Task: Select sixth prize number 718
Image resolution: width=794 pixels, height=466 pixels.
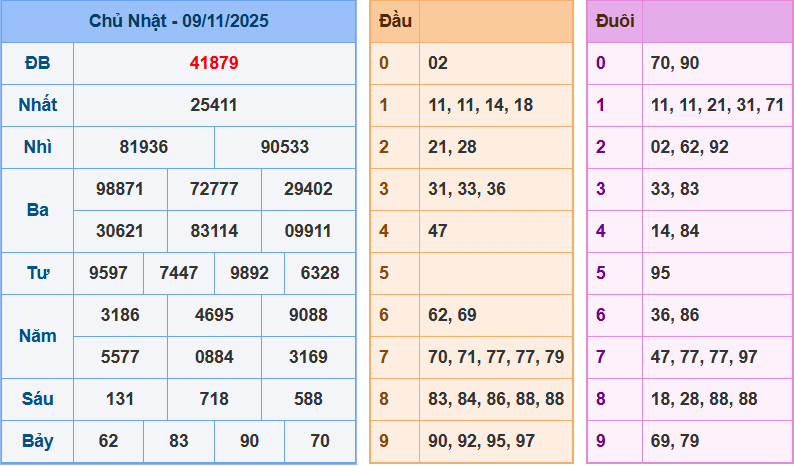Action: pos(214,399)
